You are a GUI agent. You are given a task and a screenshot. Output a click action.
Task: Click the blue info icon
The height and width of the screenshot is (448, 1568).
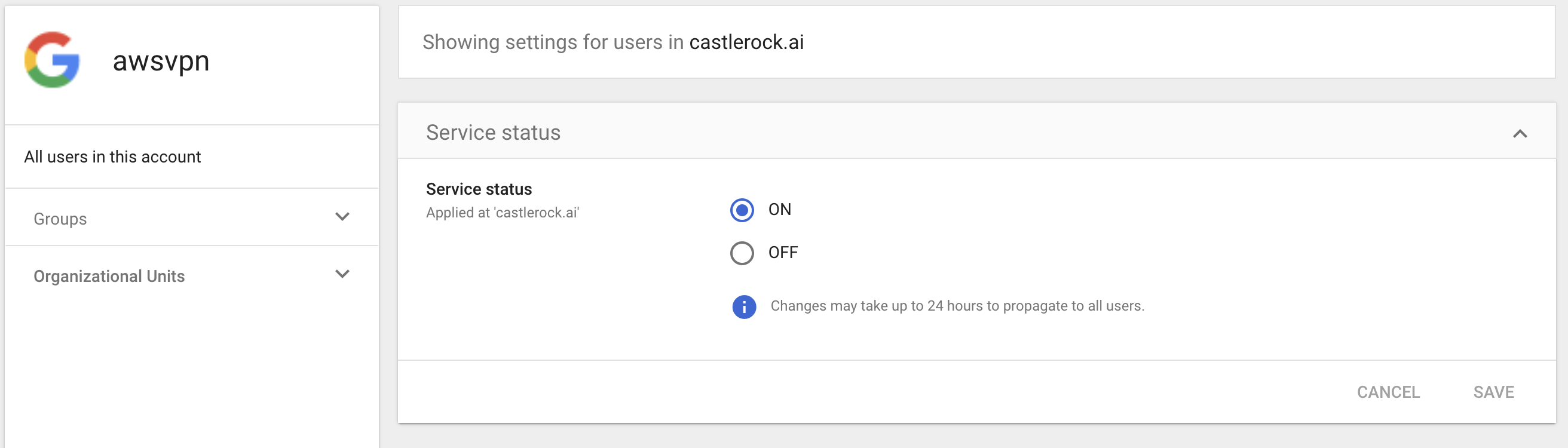(744, 307)
